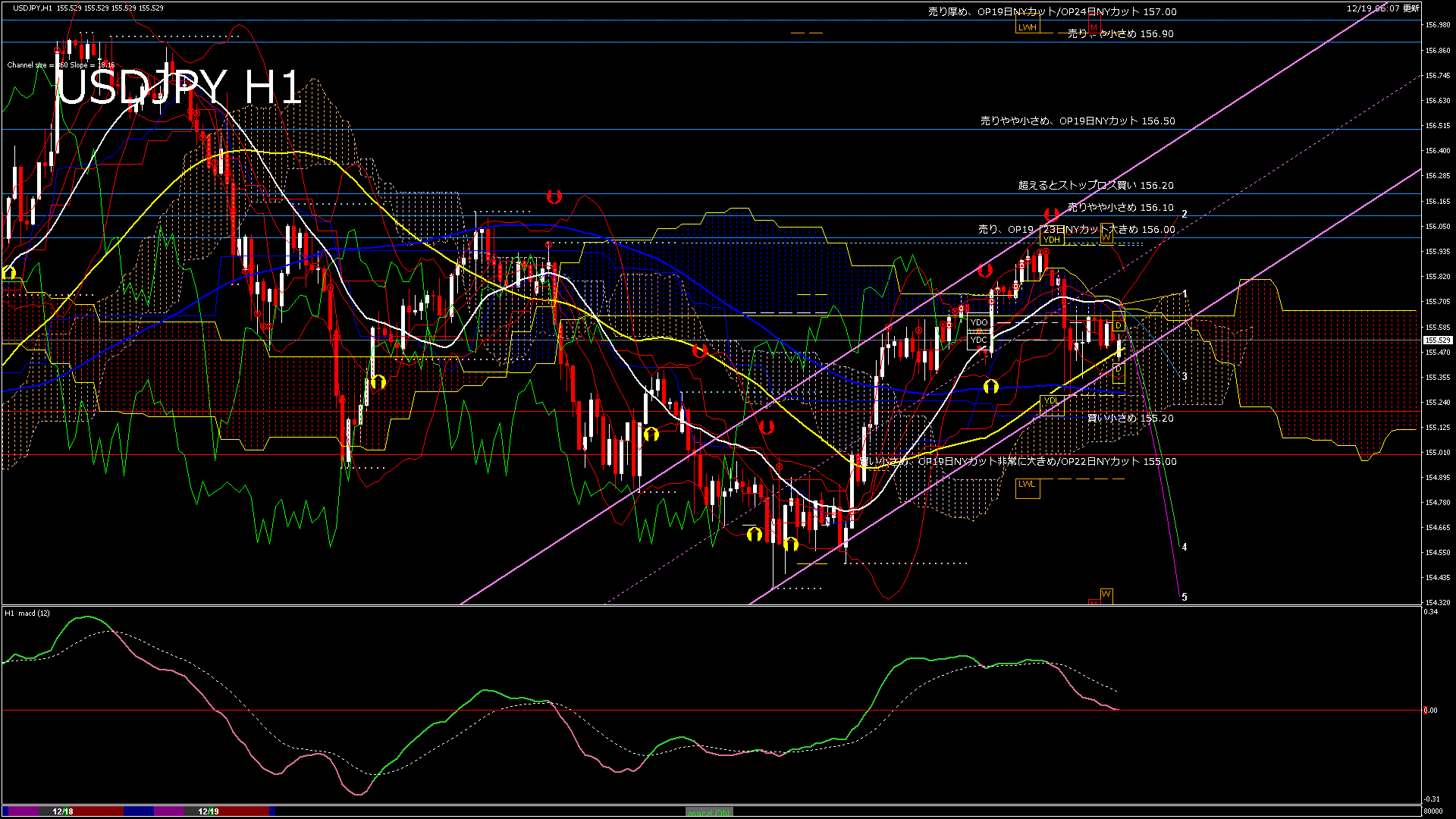The height and width of the screenshot is (819, 1456).
Task: Toggle the macd ON button at bottom
Action: tap(709, 812)
